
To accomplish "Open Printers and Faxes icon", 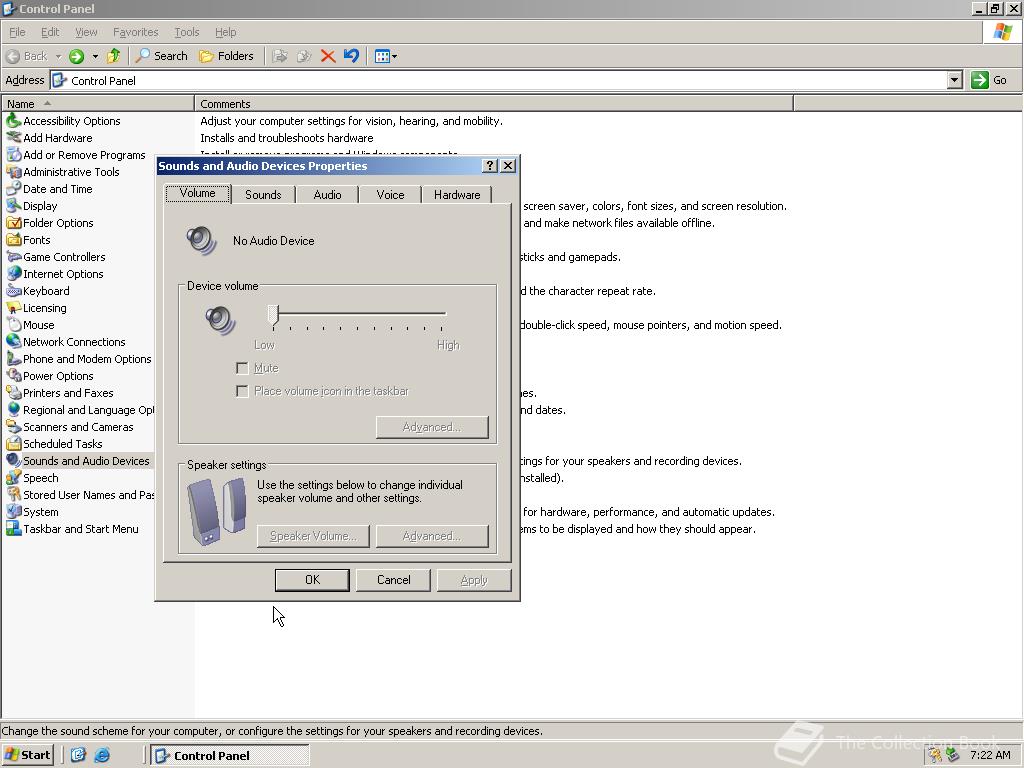I will pos(13,392).
